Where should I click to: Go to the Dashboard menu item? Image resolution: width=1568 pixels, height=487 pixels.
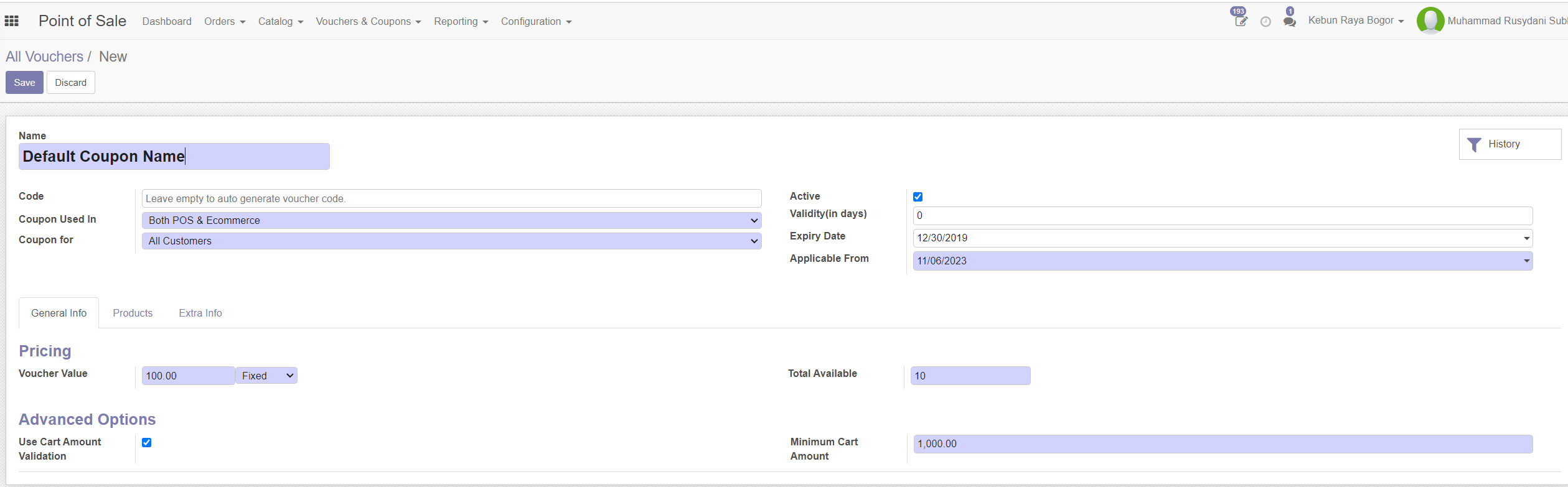167,22
